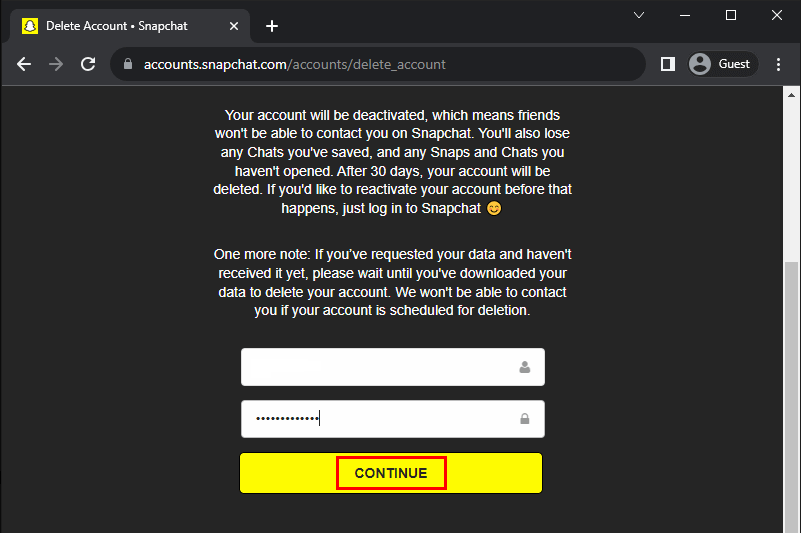Reload the page with the refresh icon

click(88, 64)
